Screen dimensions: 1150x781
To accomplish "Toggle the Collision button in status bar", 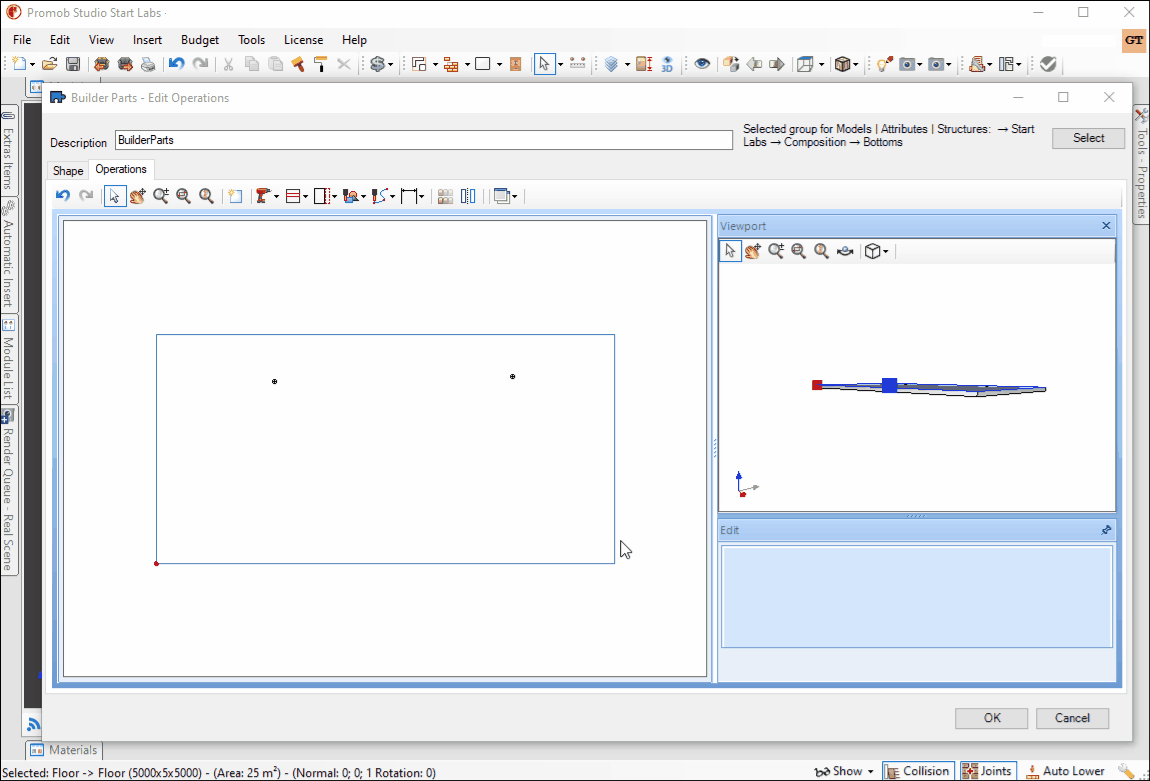I will click(917, 771).
